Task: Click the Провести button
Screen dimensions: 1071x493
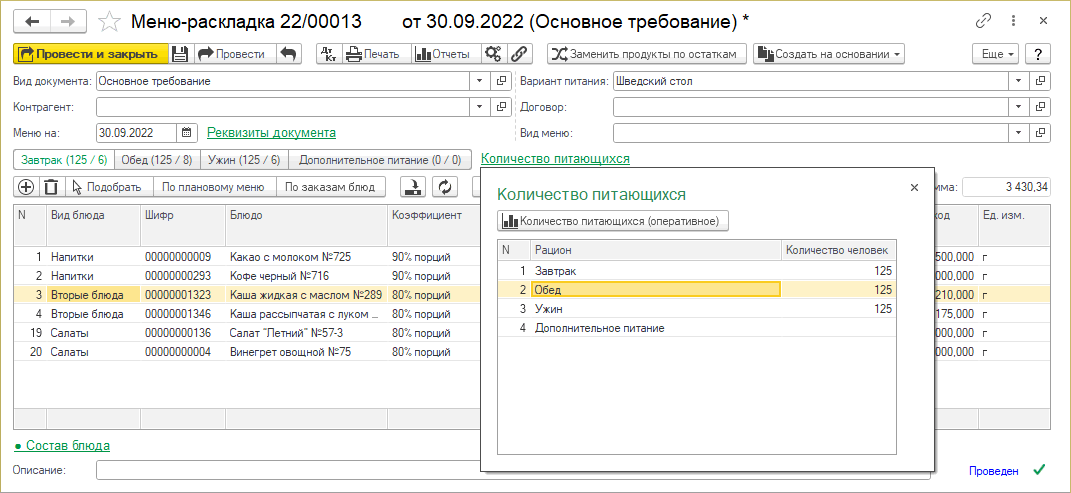Action: click(233, 53)
